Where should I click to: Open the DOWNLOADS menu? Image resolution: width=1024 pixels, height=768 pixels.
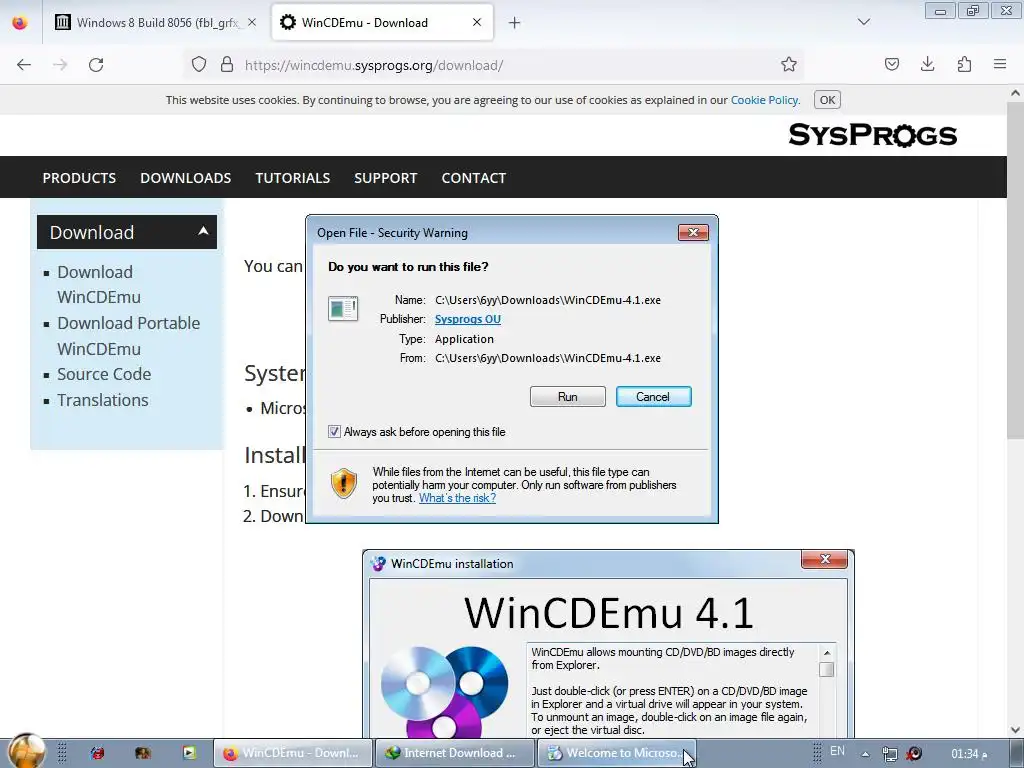pos(185,178)
